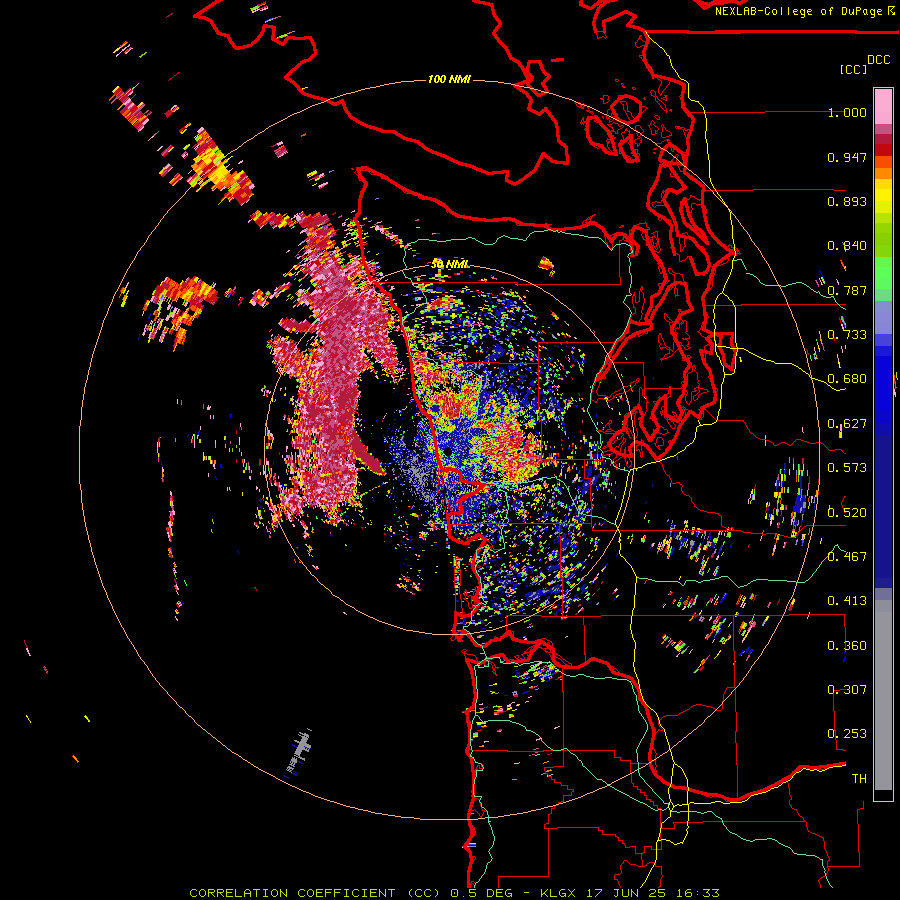Click the 100 NMI range ring label
The height and width of the screenshot is (900, 900).
coord(449,79)
